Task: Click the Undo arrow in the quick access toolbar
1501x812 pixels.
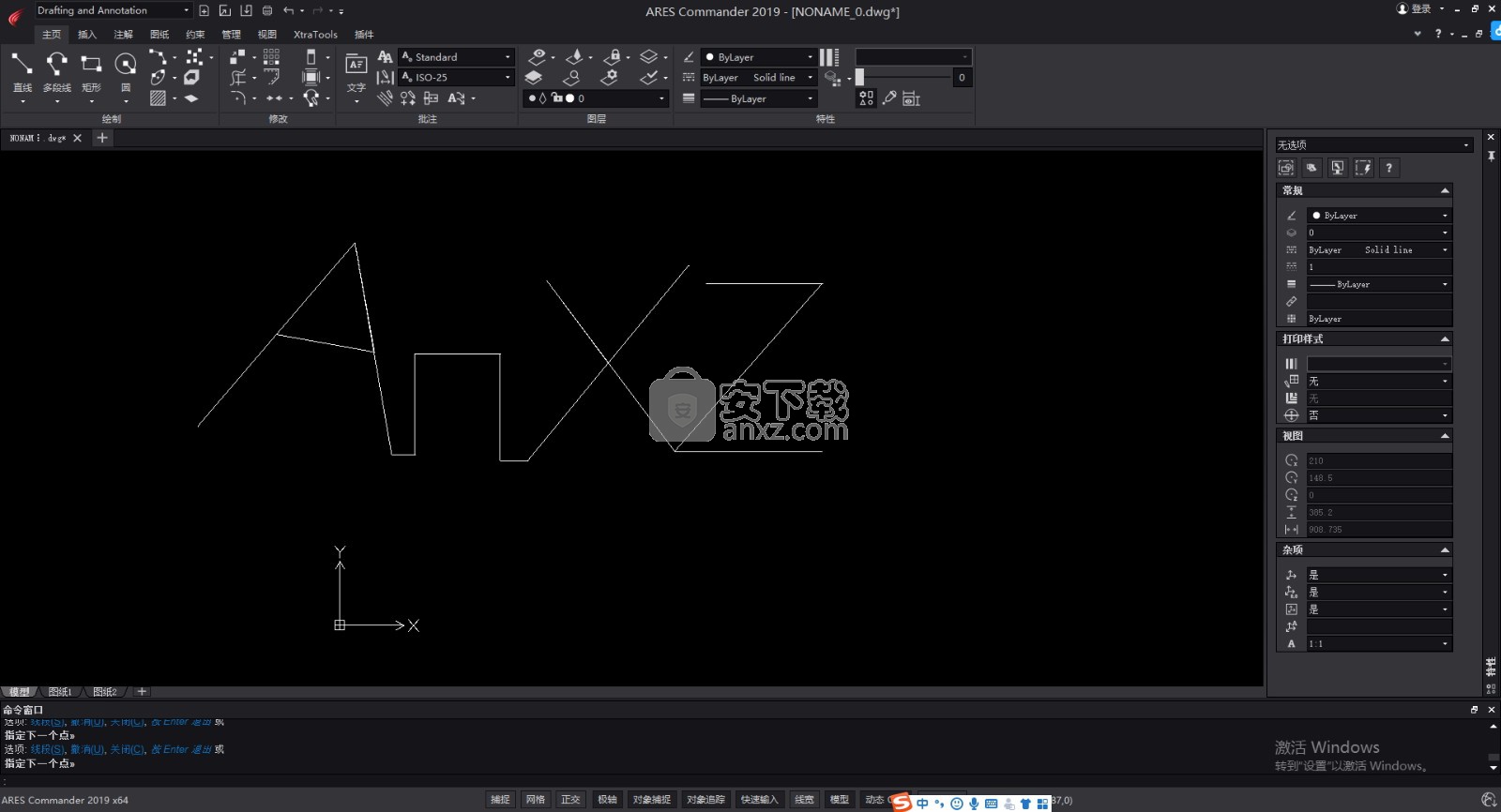Action: [x=289, y=10]
